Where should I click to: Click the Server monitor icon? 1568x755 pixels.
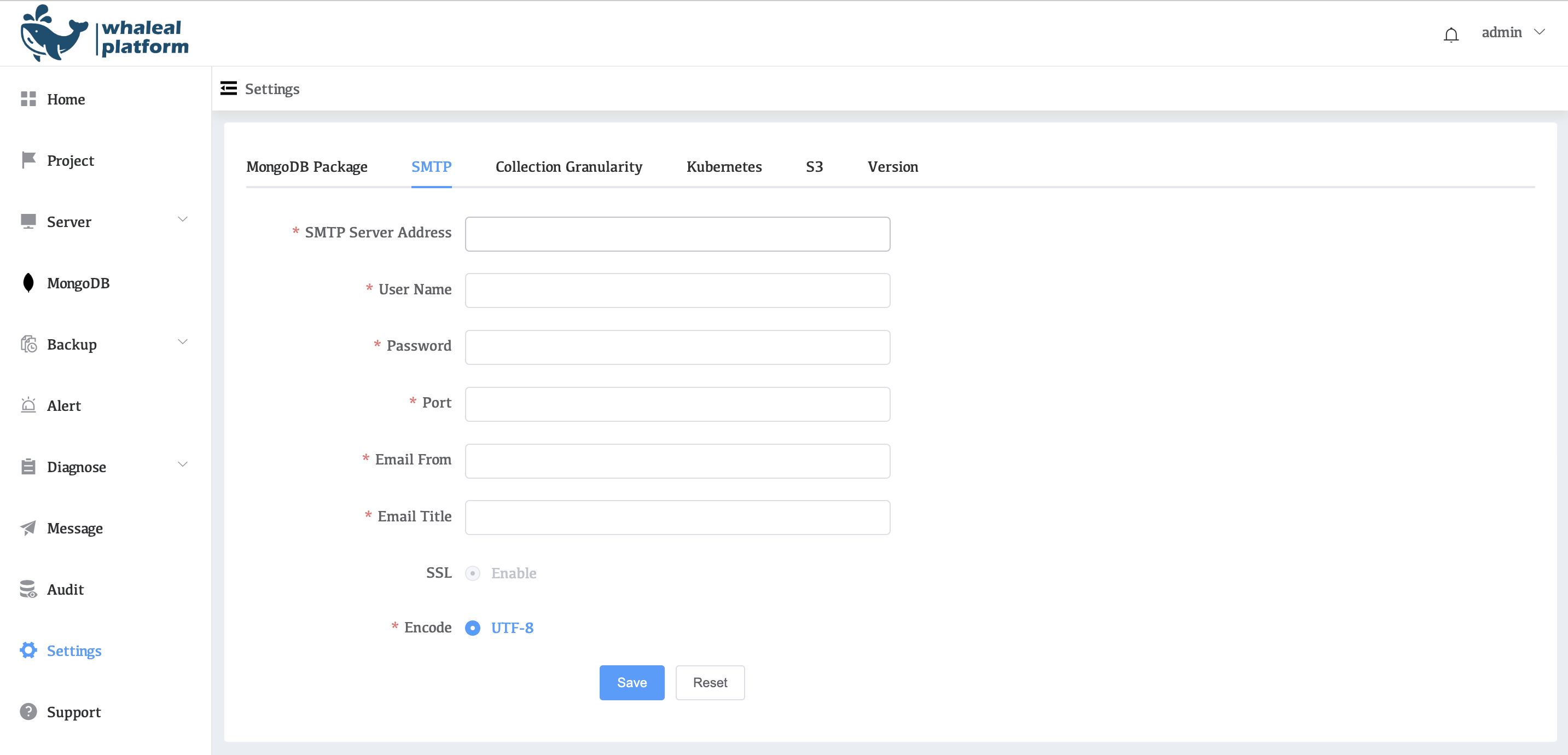pos(28,221)
